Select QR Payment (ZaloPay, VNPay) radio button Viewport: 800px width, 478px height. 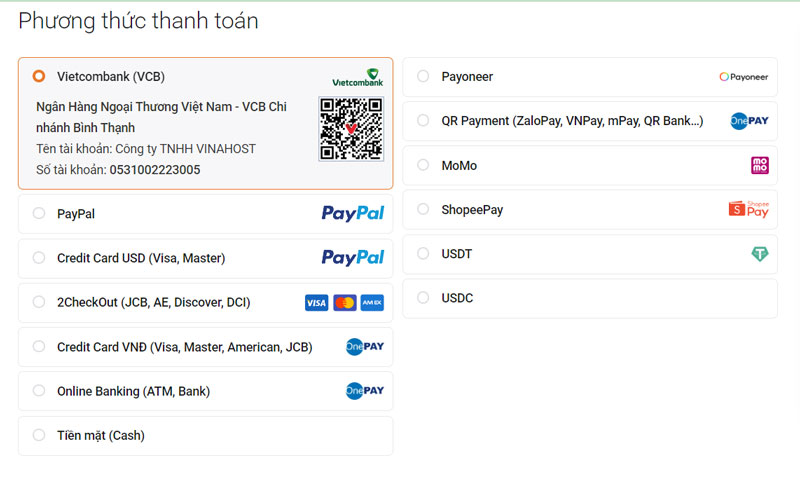[x=423, y=121]
